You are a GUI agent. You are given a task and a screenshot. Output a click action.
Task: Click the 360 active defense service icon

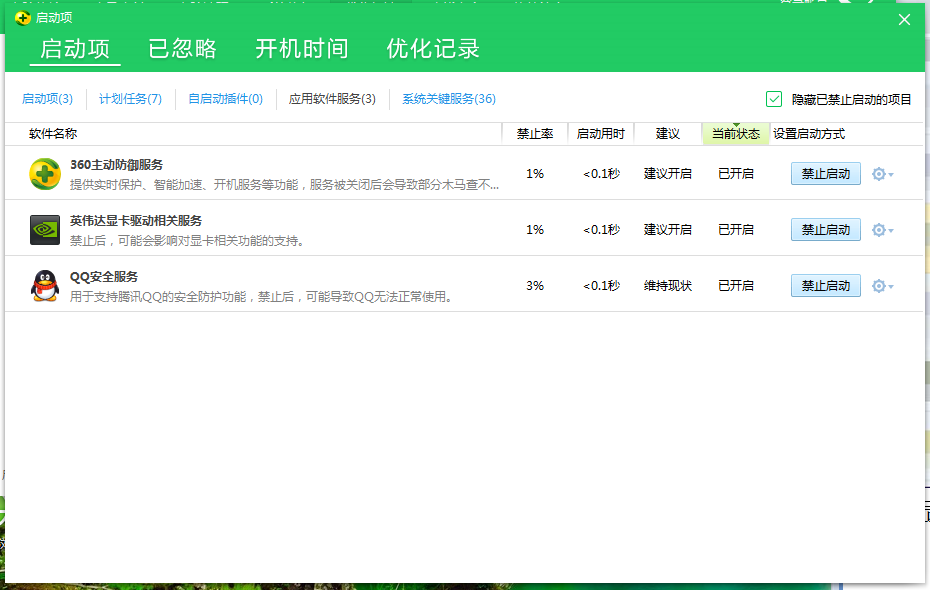click(x=45, y=174)
